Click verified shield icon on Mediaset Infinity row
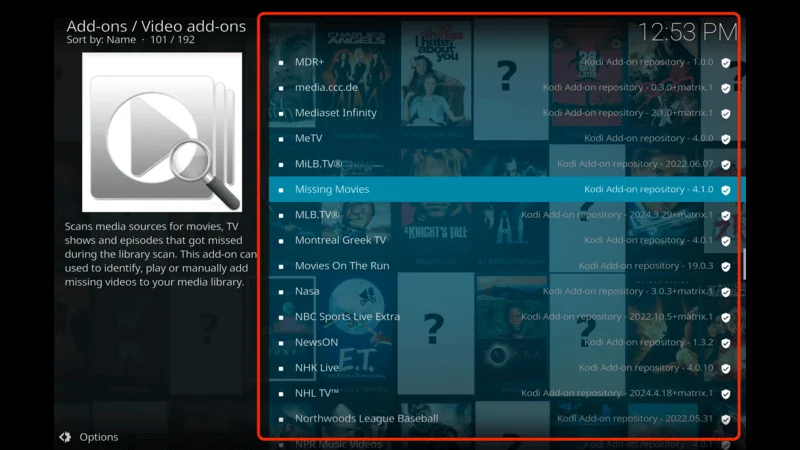Image resolution: width=800 pixels, height=450 pixels. coord(726,114)
